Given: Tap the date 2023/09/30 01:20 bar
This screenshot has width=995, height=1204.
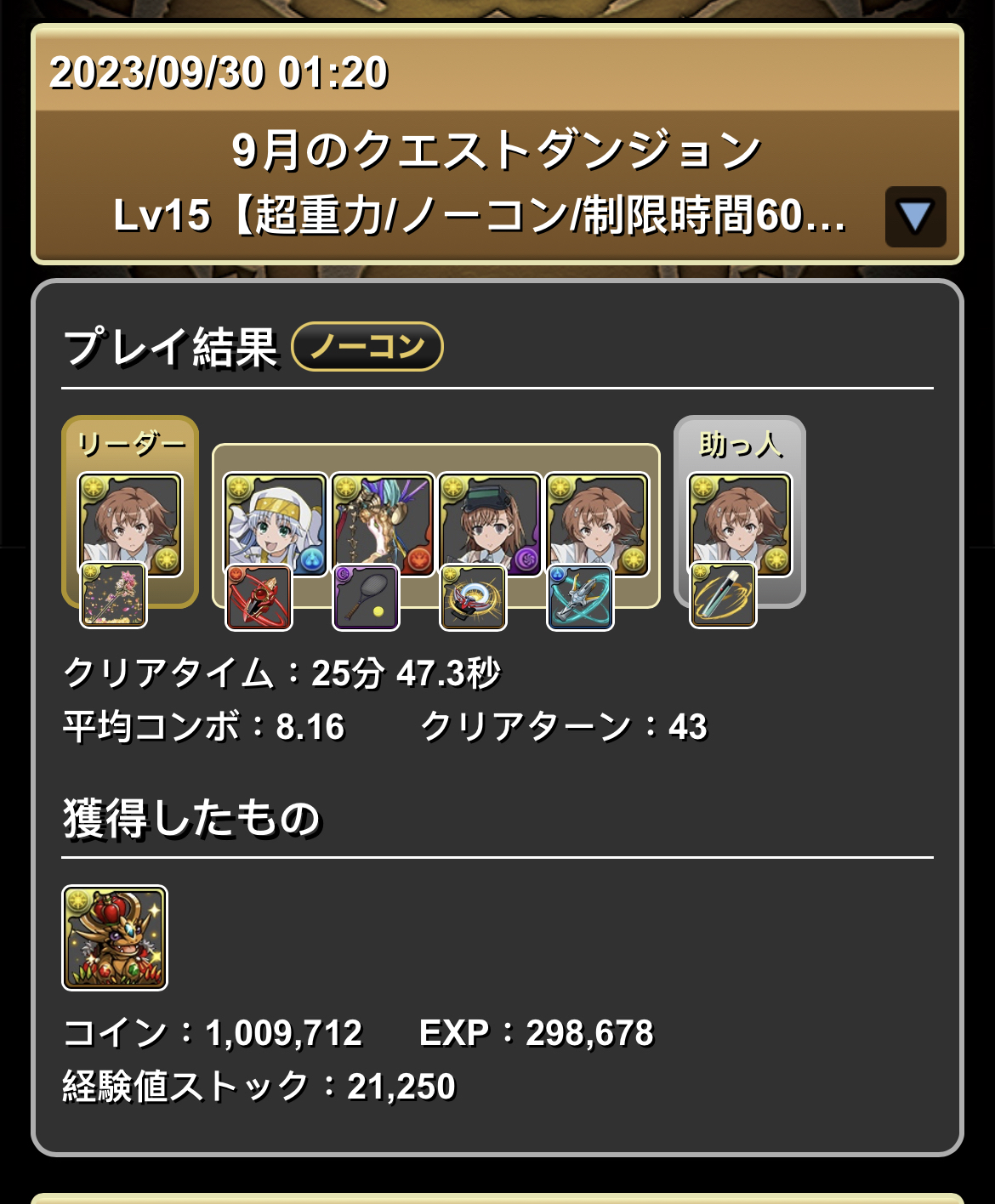Looking at the screenshot, I should [x=497, y=72].
